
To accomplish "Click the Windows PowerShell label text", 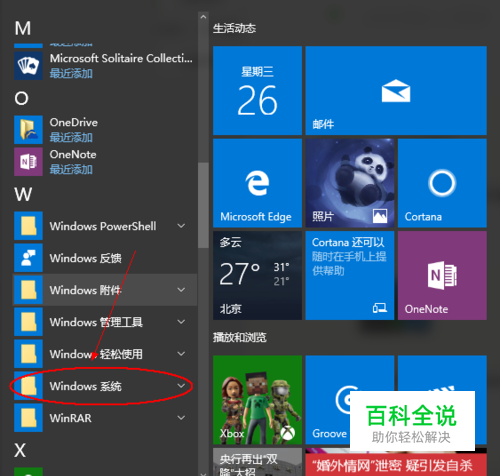I will pyautogui.click(x=103, y=226).
